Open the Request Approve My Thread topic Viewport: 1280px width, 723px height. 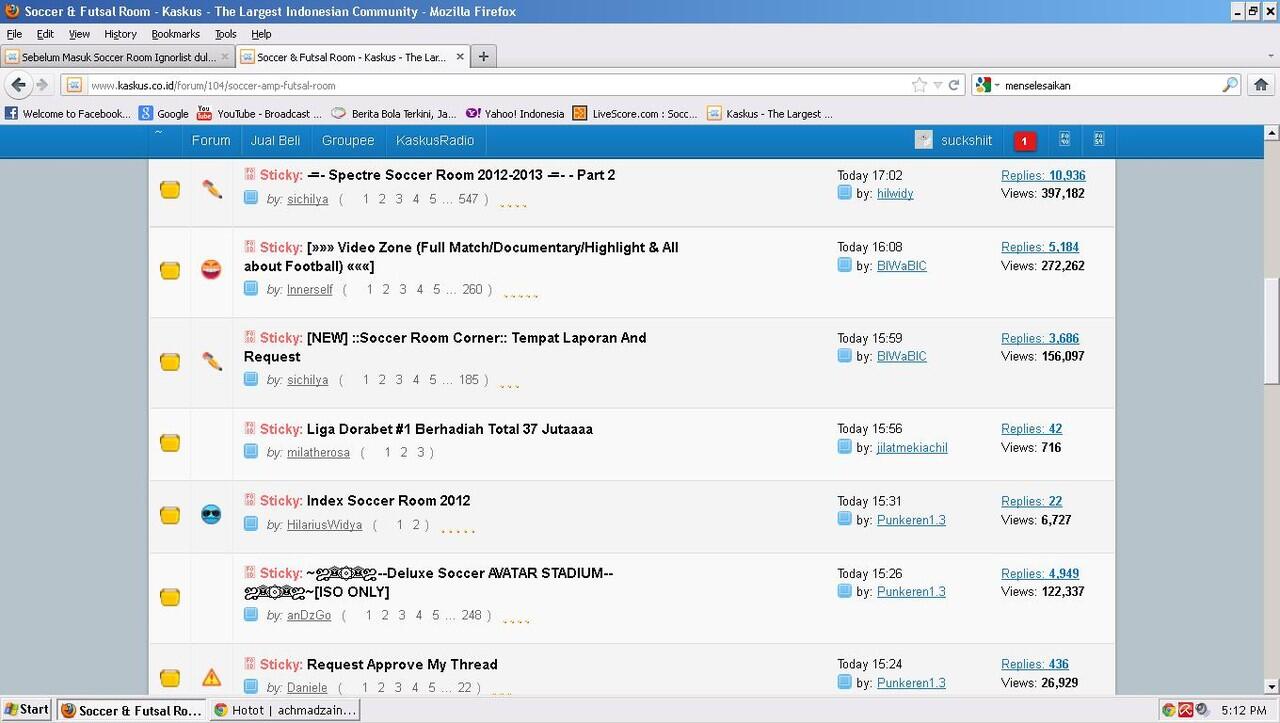(402, 664)
